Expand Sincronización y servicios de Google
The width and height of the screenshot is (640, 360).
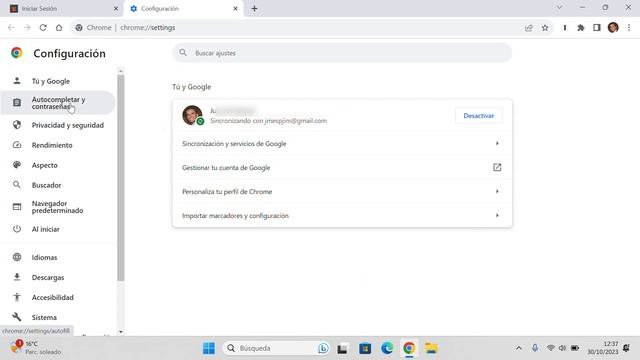click(342, 144)
